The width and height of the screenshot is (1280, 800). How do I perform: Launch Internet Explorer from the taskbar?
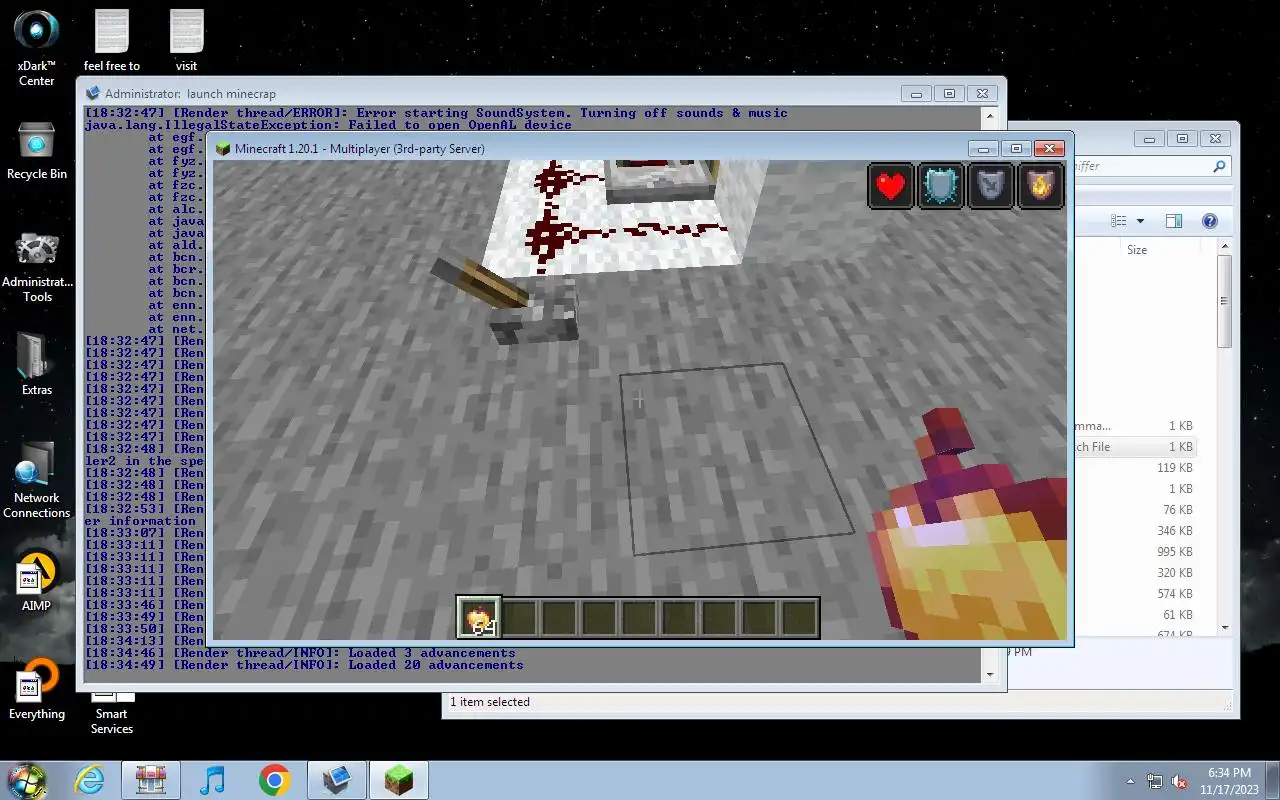click(x=90, y=780)
